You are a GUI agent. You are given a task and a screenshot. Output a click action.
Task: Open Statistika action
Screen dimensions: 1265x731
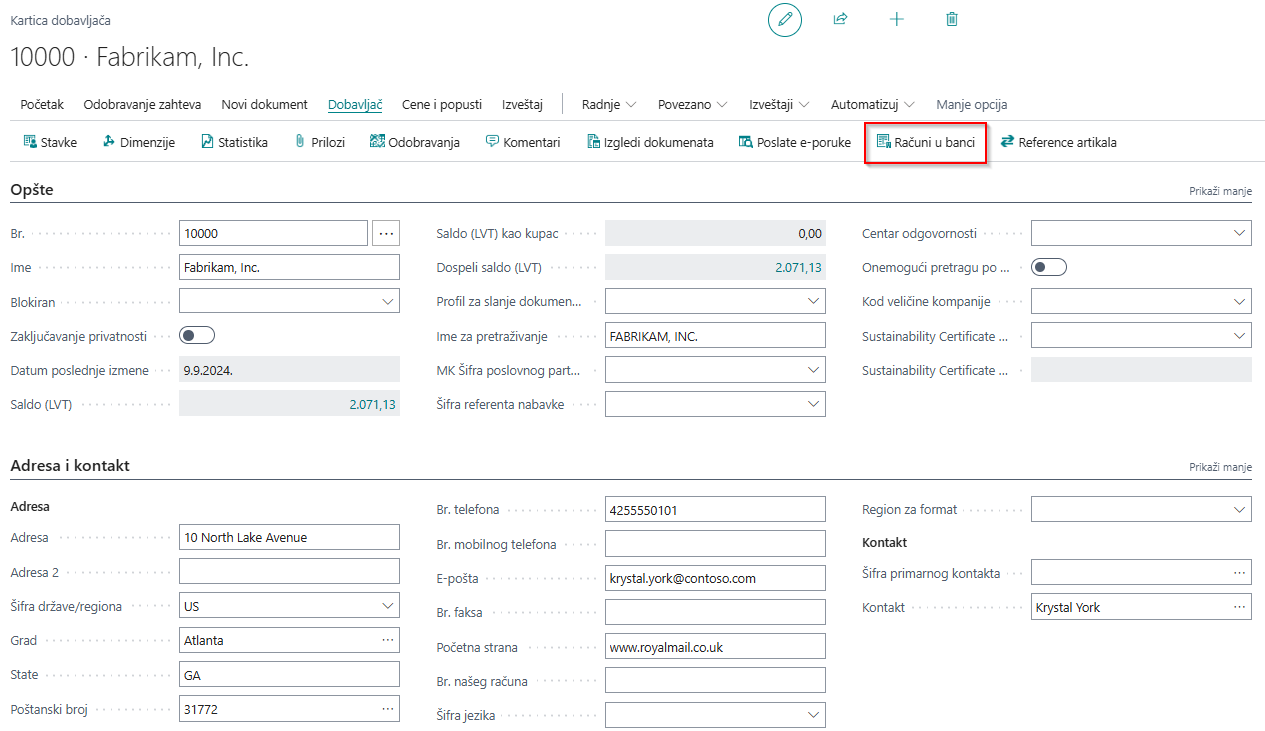coord(234,143)
